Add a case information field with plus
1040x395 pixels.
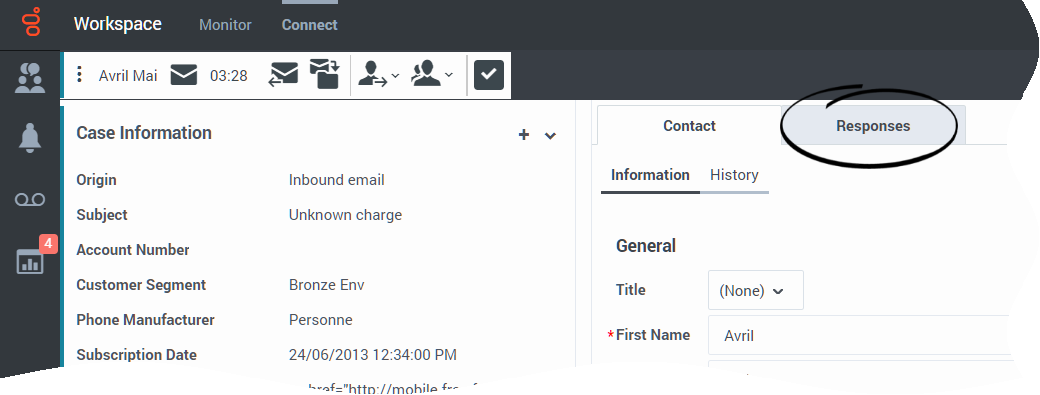coord(523,135)
